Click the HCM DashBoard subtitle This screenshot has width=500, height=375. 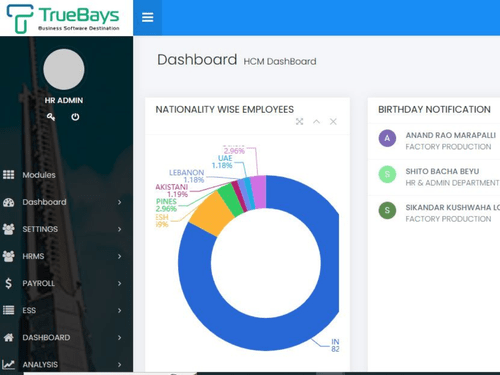coord(280,61)
